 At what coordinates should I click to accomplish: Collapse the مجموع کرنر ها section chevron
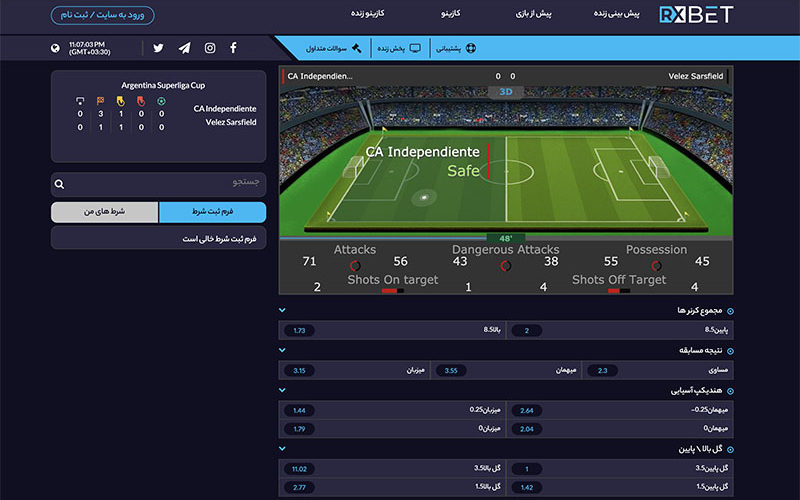(282, 310)
